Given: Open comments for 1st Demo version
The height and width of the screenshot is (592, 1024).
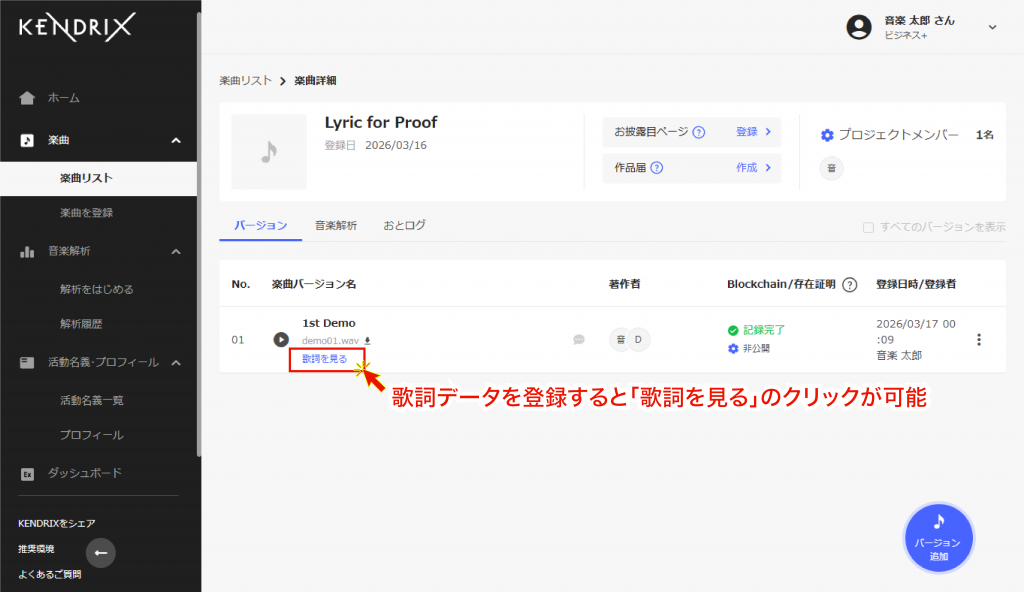Looking at the screenshot, I should click(578, 340).
